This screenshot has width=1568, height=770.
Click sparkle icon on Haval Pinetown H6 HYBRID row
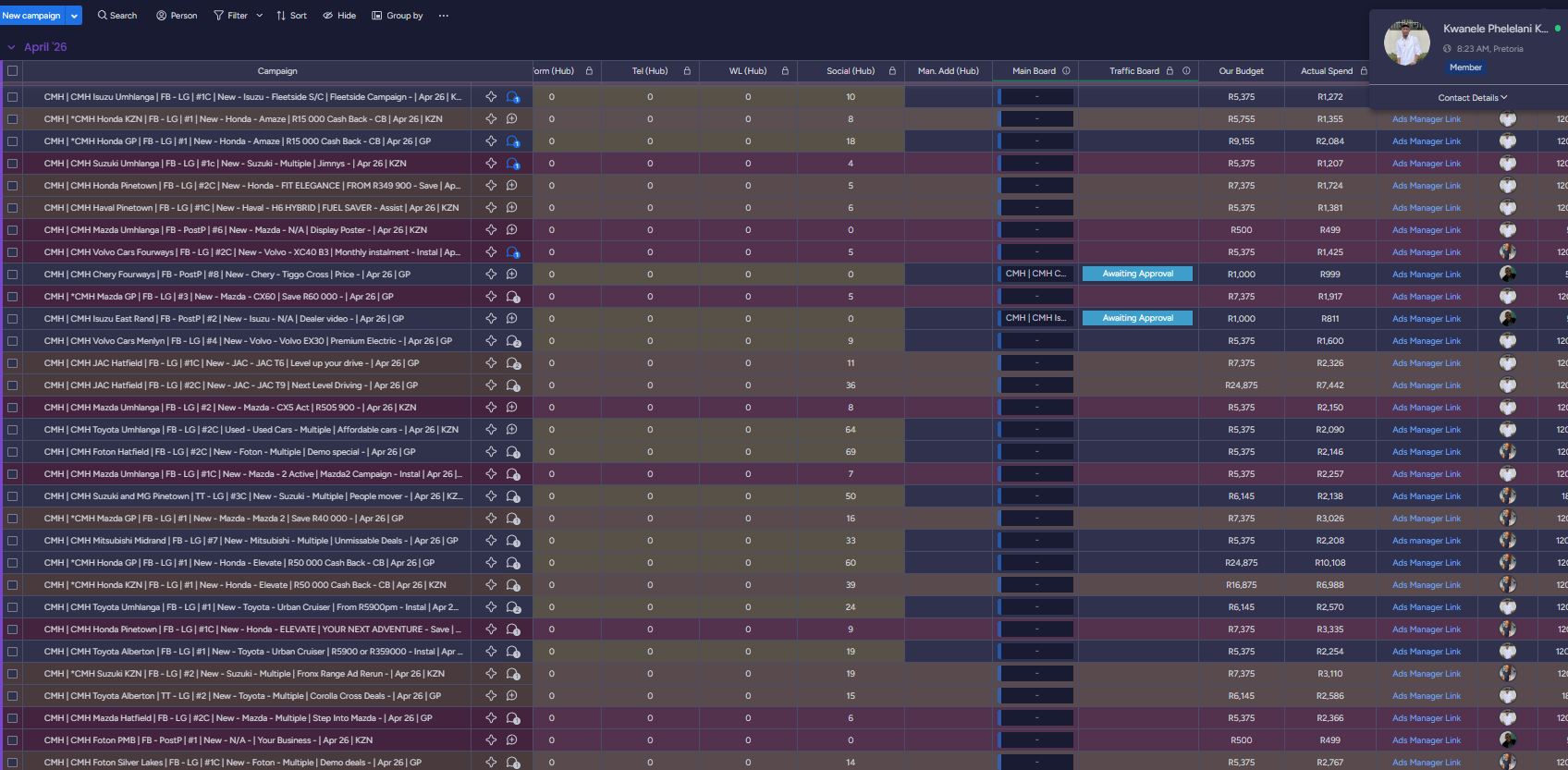(x=491, y=208)
